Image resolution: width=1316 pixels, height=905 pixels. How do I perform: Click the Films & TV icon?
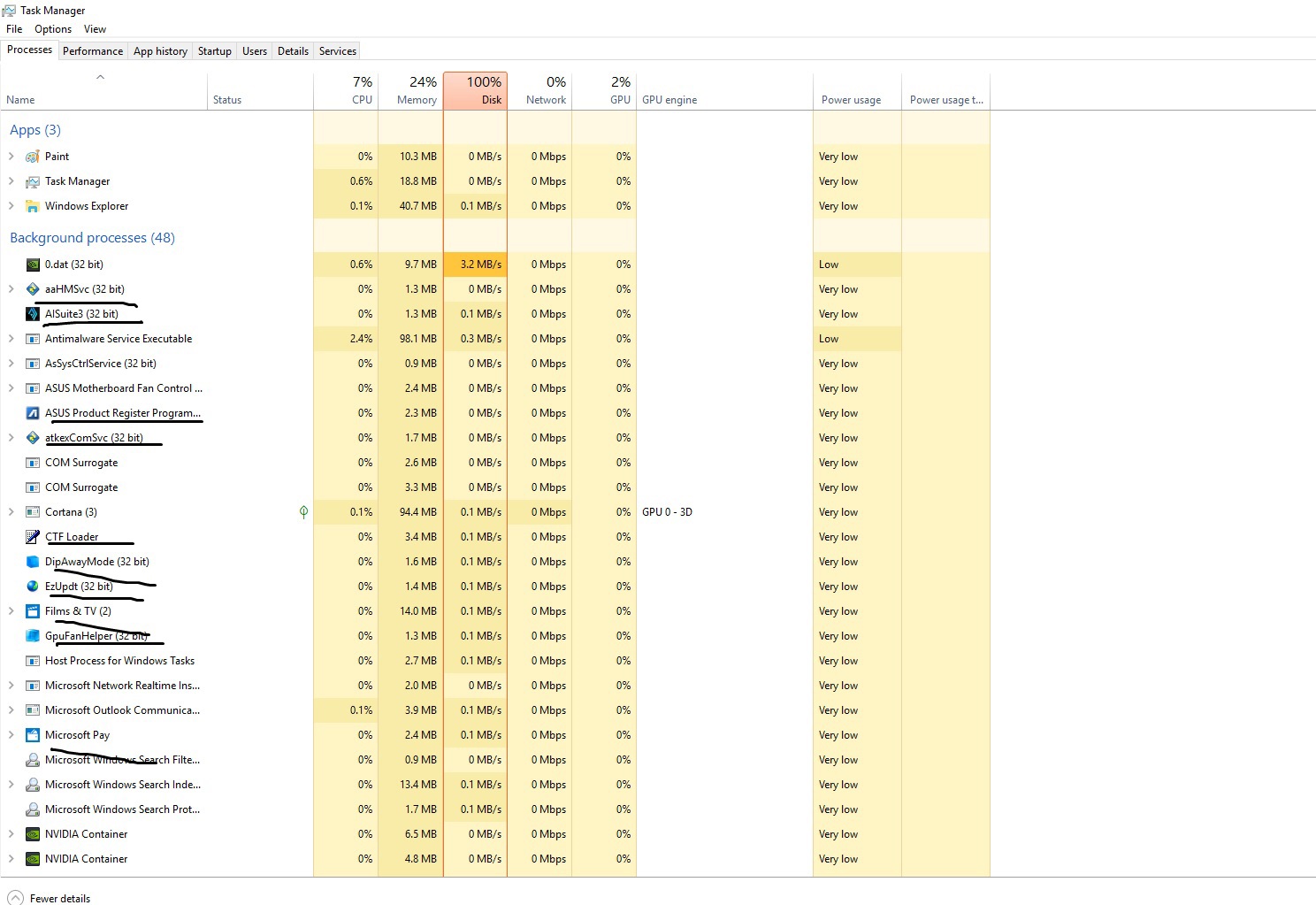33,611
